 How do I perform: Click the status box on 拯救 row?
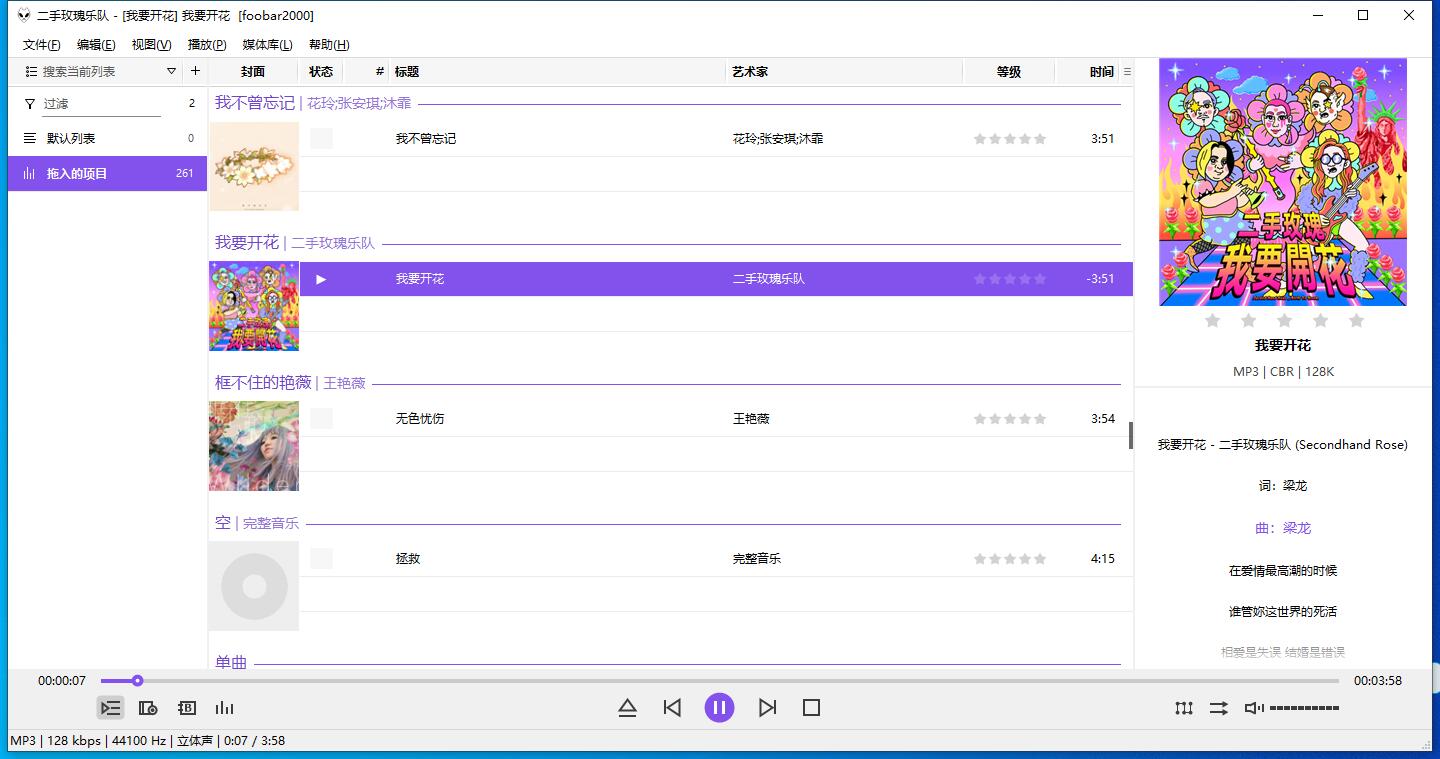[x=321, y=559]
